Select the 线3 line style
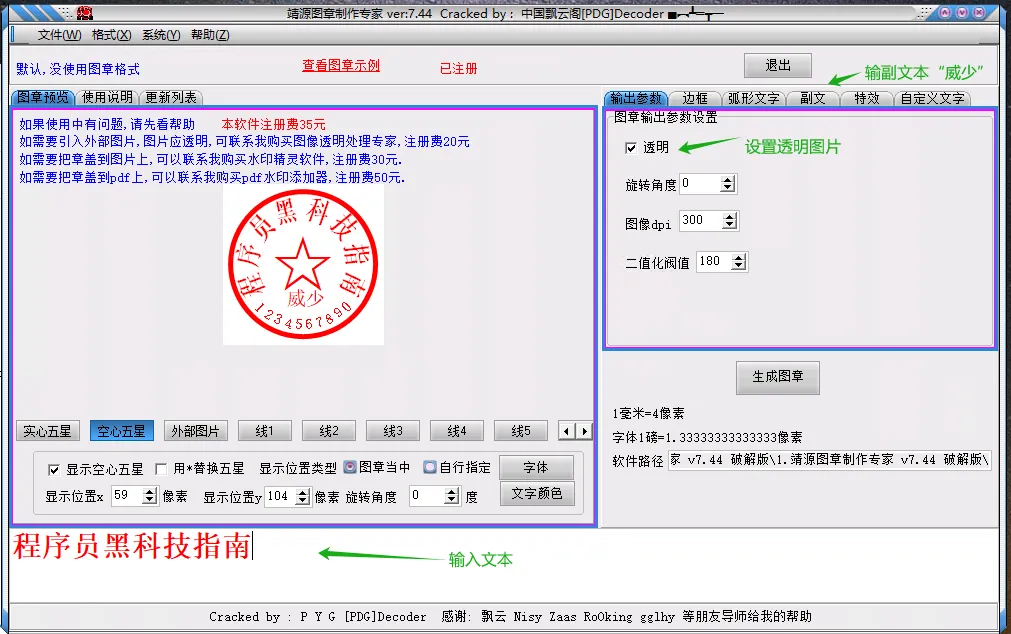This screenshot has width=1011, height=634. 392,430
